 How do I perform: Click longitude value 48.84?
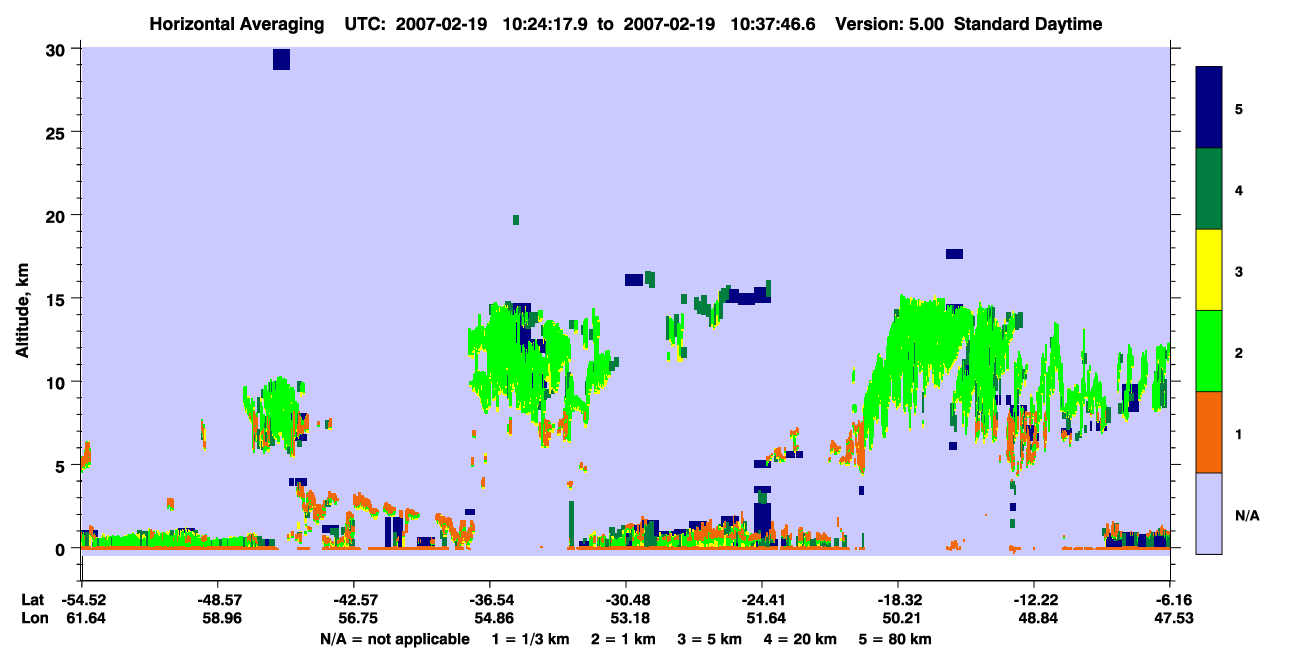[x=1037, y=619]
